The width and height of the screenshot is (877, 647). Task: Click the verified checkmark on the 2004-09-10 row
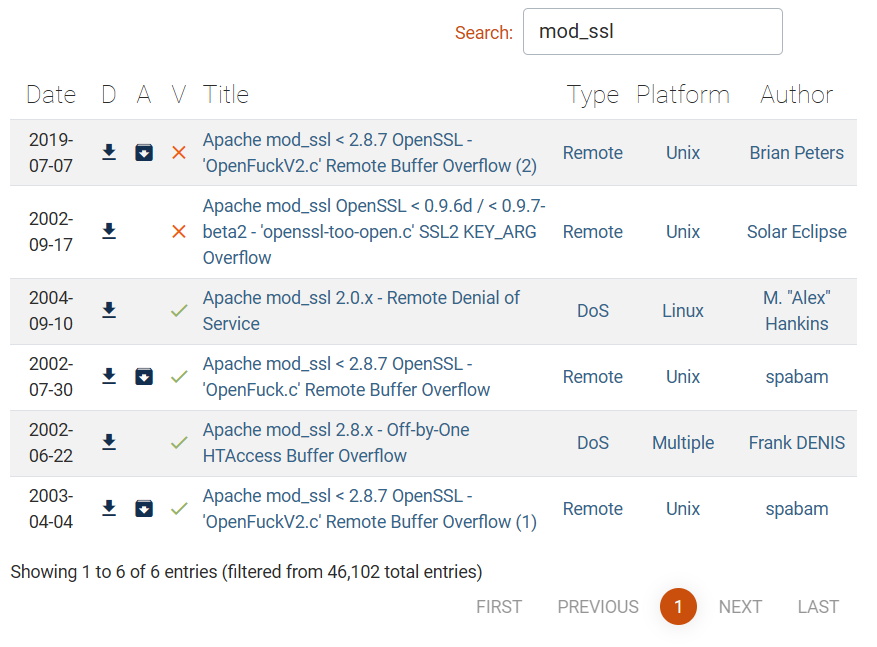pos(179,310)
